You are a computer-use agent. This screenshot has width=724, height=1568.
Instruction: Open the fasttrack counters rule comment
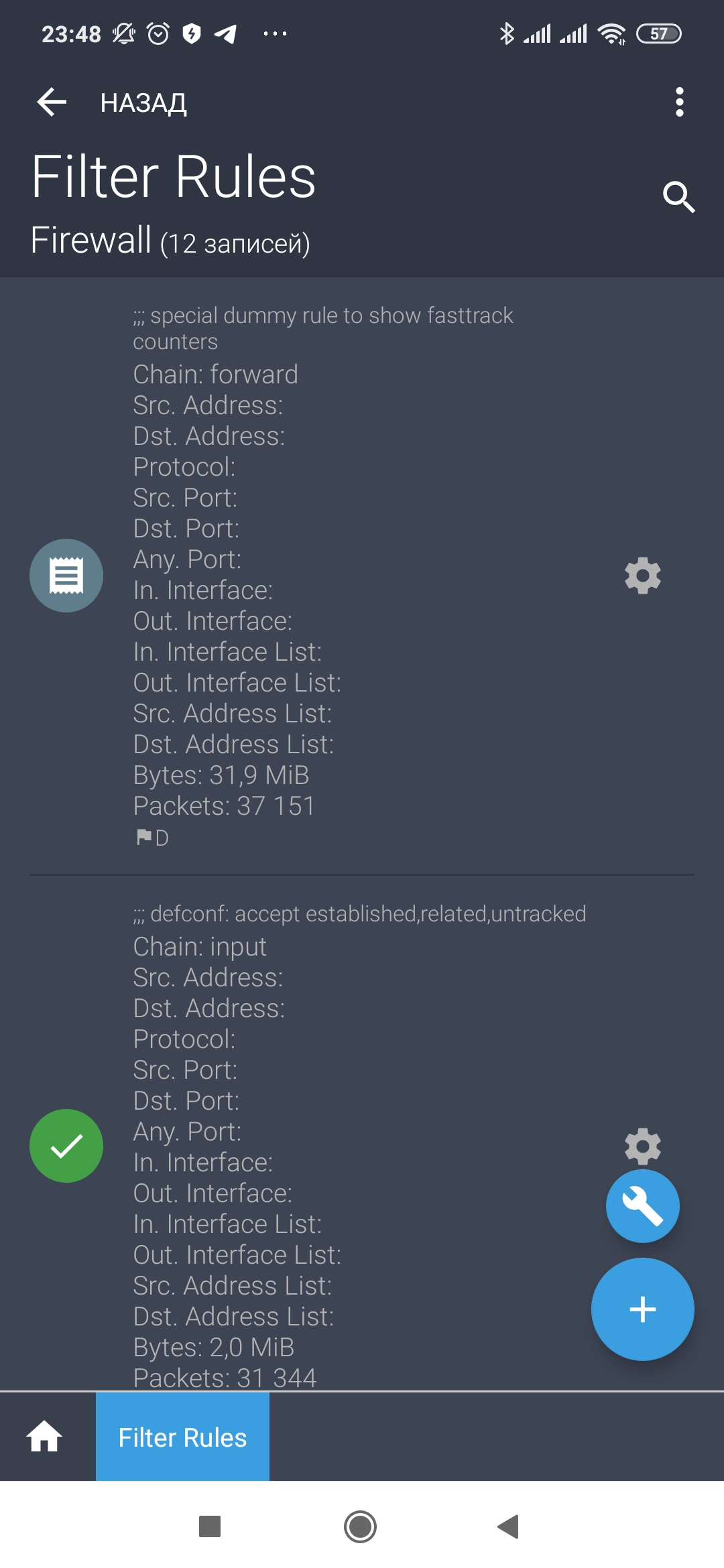[322, 328]
